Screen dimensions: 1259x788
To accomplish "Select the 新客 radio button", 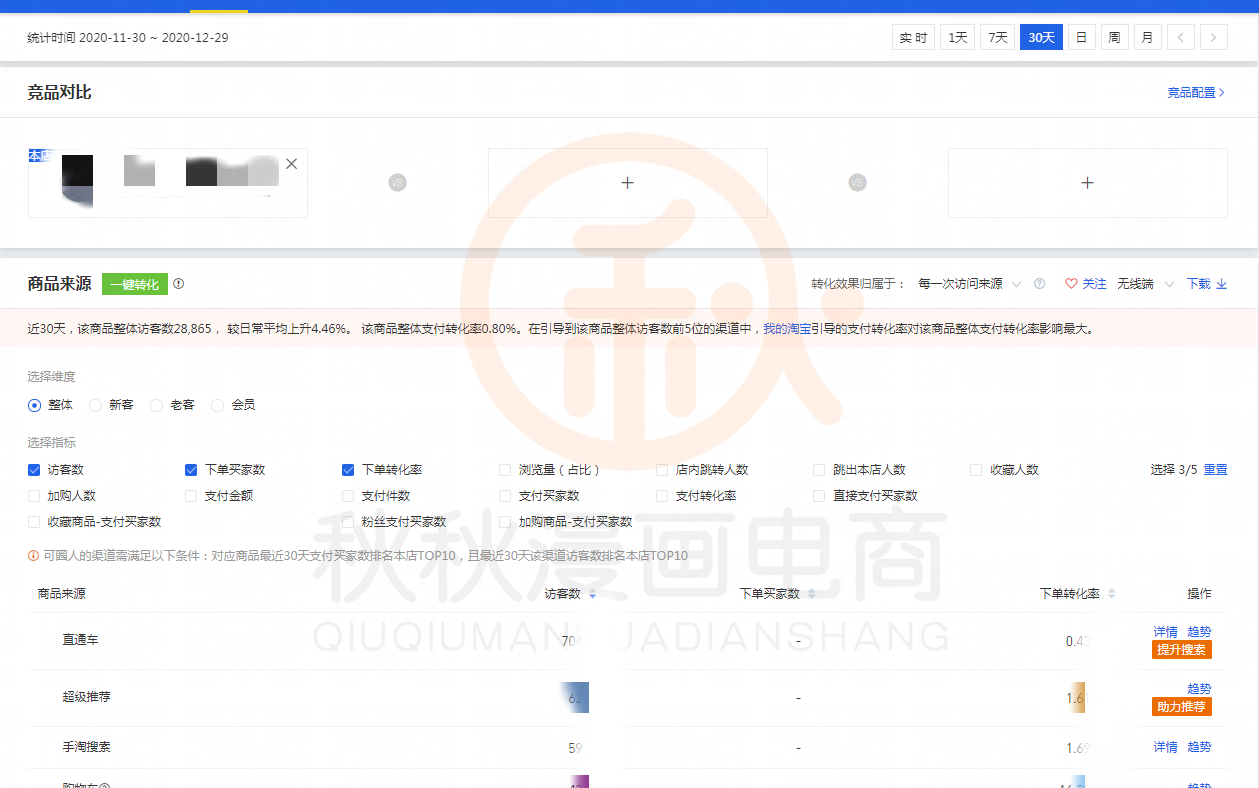I will [x=96, y=405].
